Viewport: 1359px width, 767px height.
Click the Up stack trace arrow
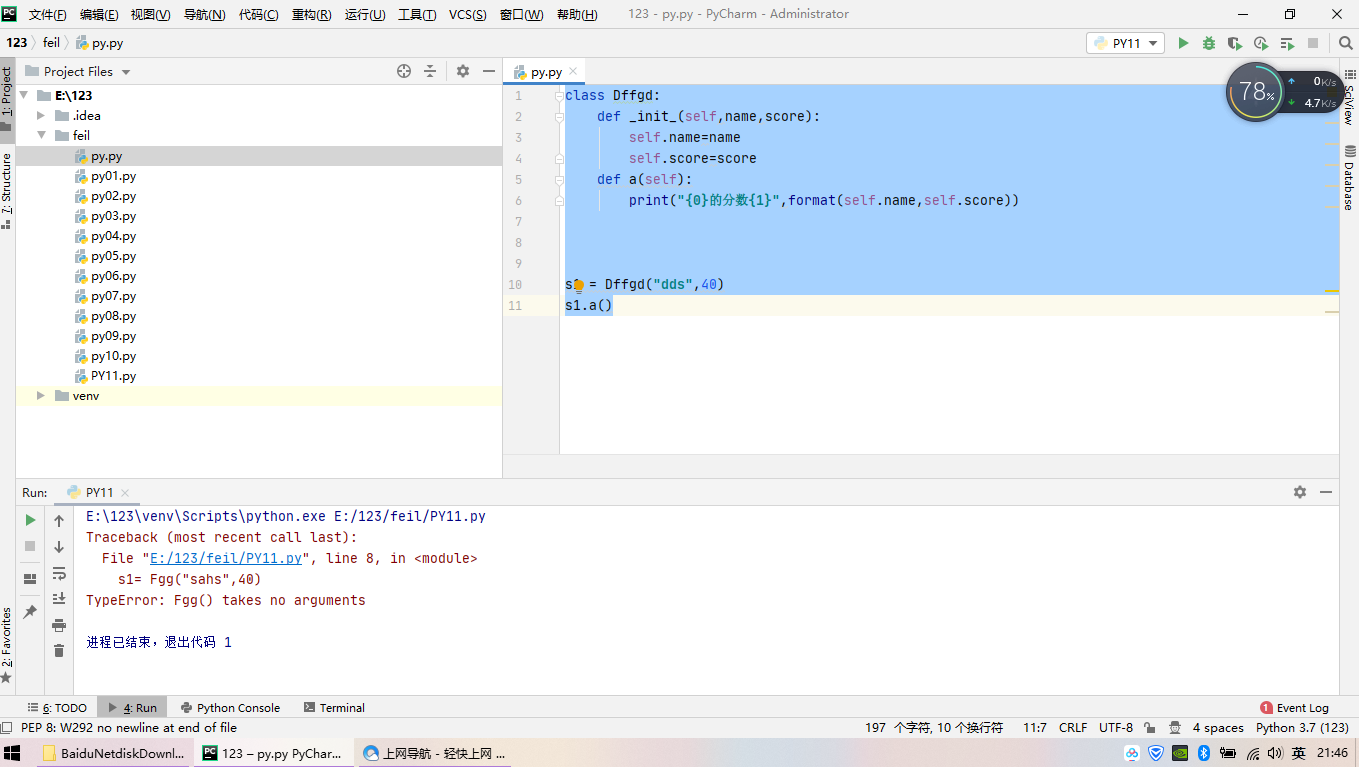[59, 520]
